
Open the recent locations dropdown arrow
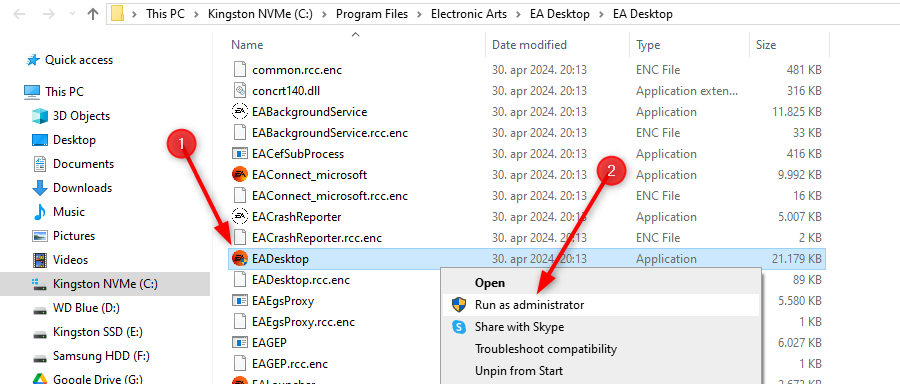coord(72,14)
